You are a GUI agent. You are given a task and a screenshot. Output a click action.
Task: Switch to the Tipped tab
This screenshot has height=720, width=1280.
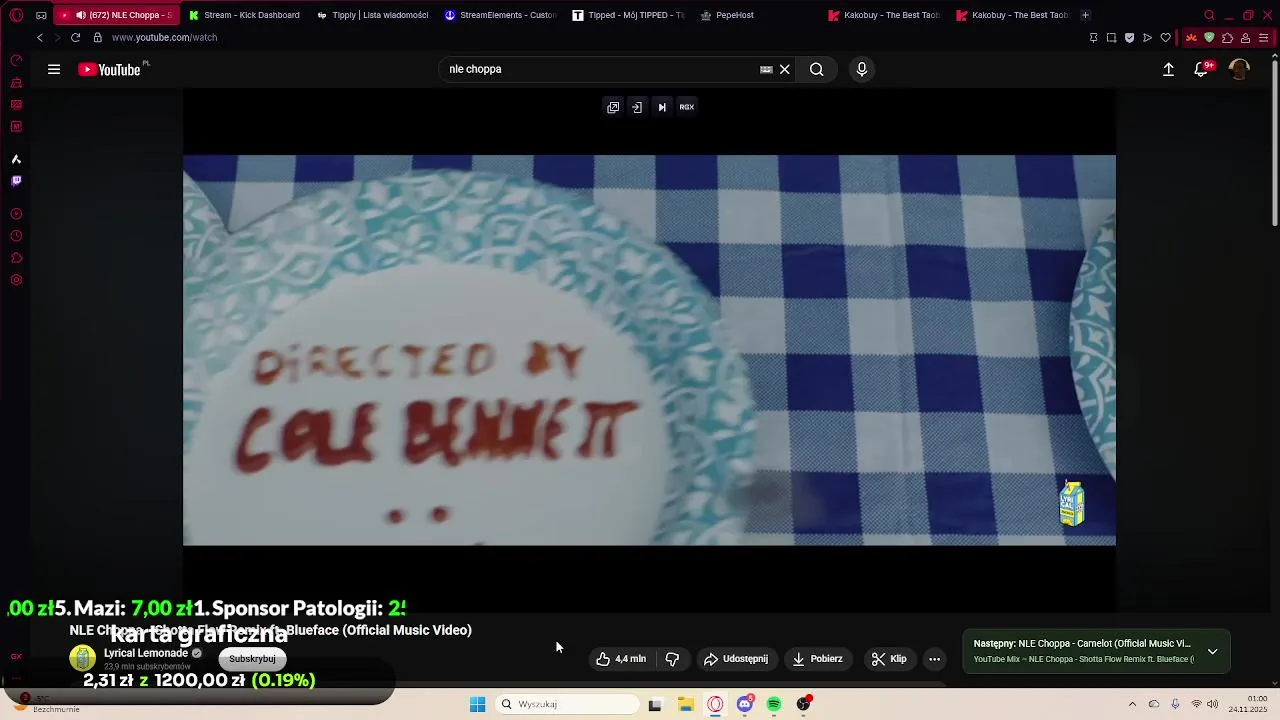point(629,15)
